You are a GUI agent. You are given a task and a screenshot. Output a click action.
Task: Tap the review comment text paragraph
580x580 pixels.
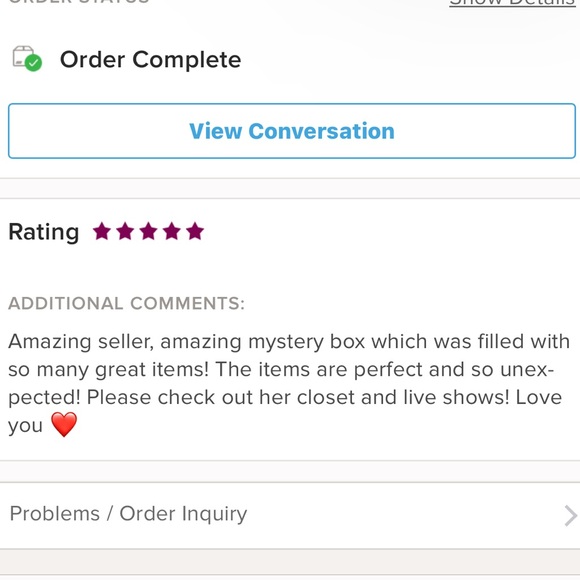point(289,384)
